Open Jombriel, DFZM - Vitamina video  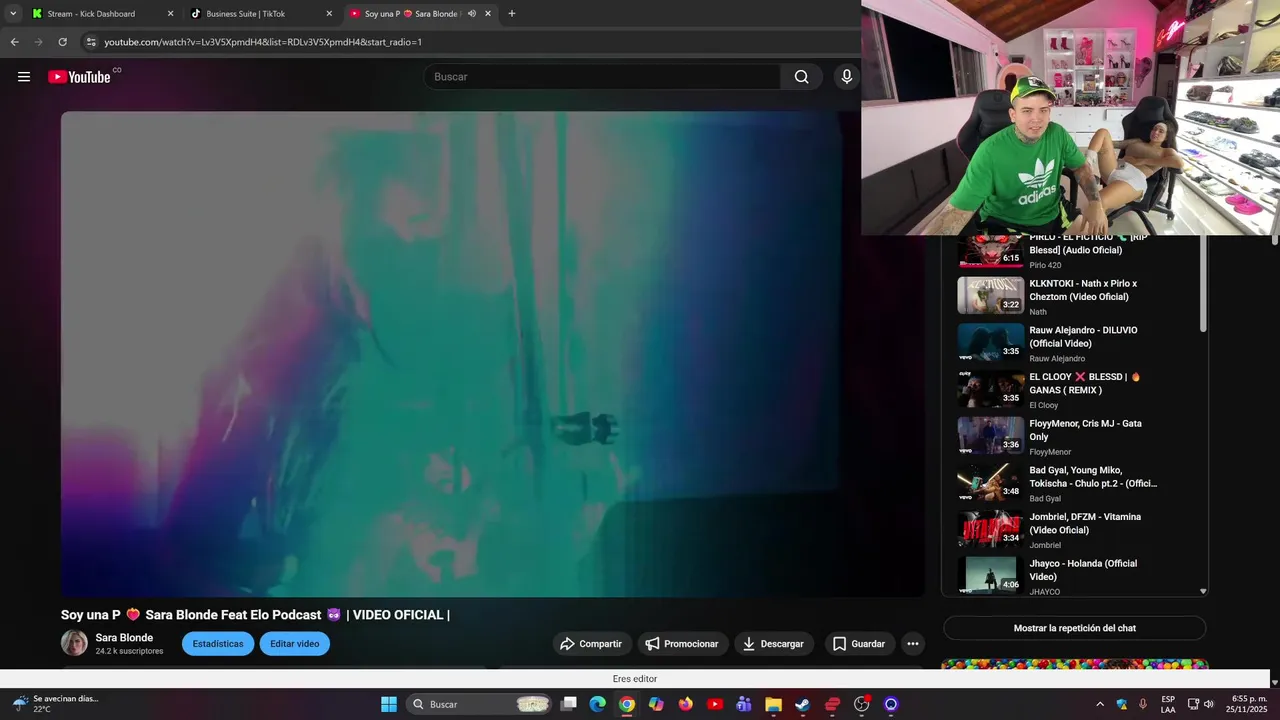(1085, 523)
